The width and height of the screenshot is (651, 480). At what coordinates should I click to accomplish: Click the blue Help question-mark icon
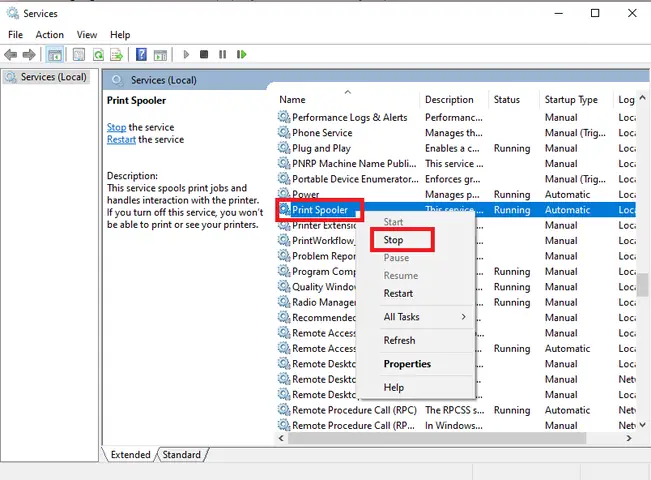coord(141,54)
